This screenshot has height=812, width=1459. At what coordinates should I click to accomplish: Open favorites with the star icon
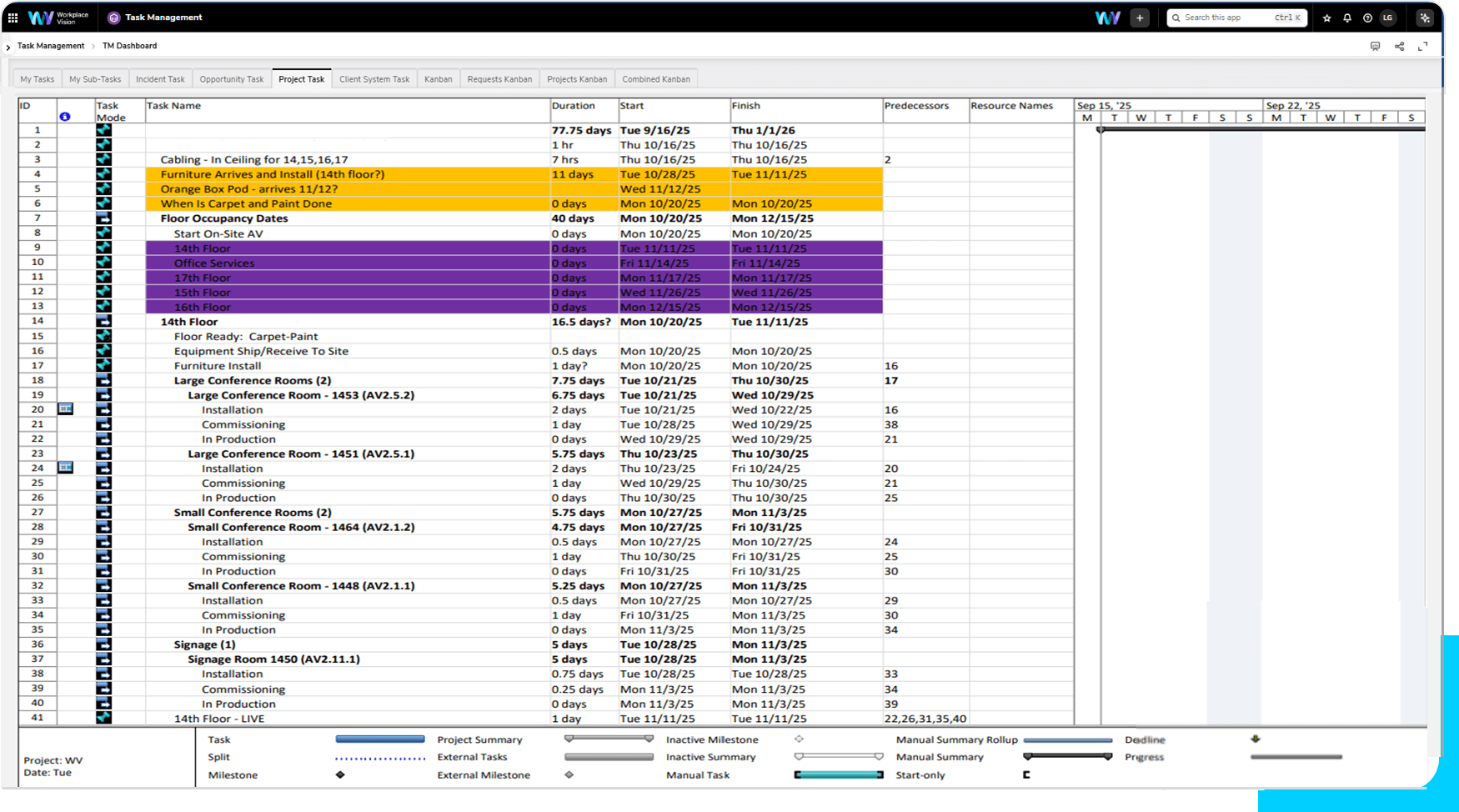coord(1326,18)
